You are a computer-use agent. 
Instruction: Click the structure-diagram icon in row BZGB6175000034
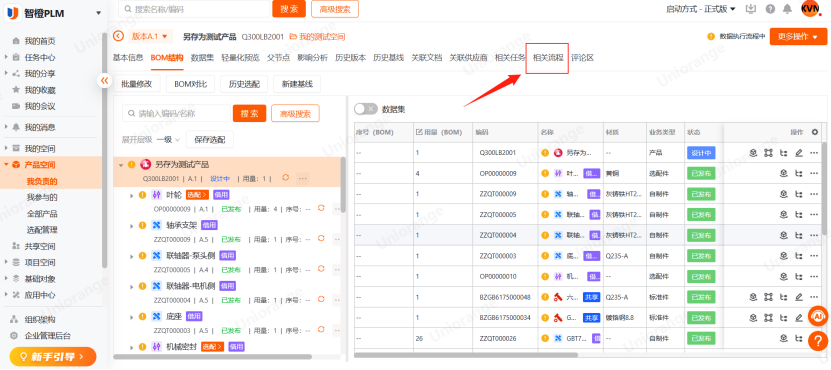(x=768, y=318)
